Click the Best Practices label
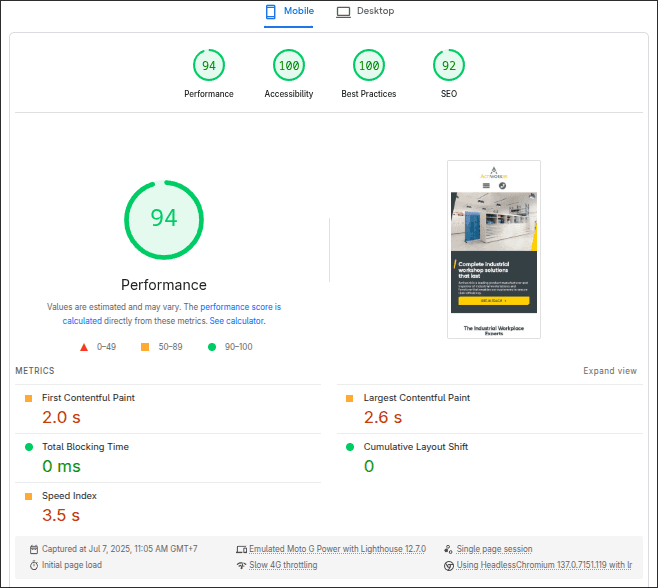658x588 pixels. pyautogui.click(x=368, y=94)
